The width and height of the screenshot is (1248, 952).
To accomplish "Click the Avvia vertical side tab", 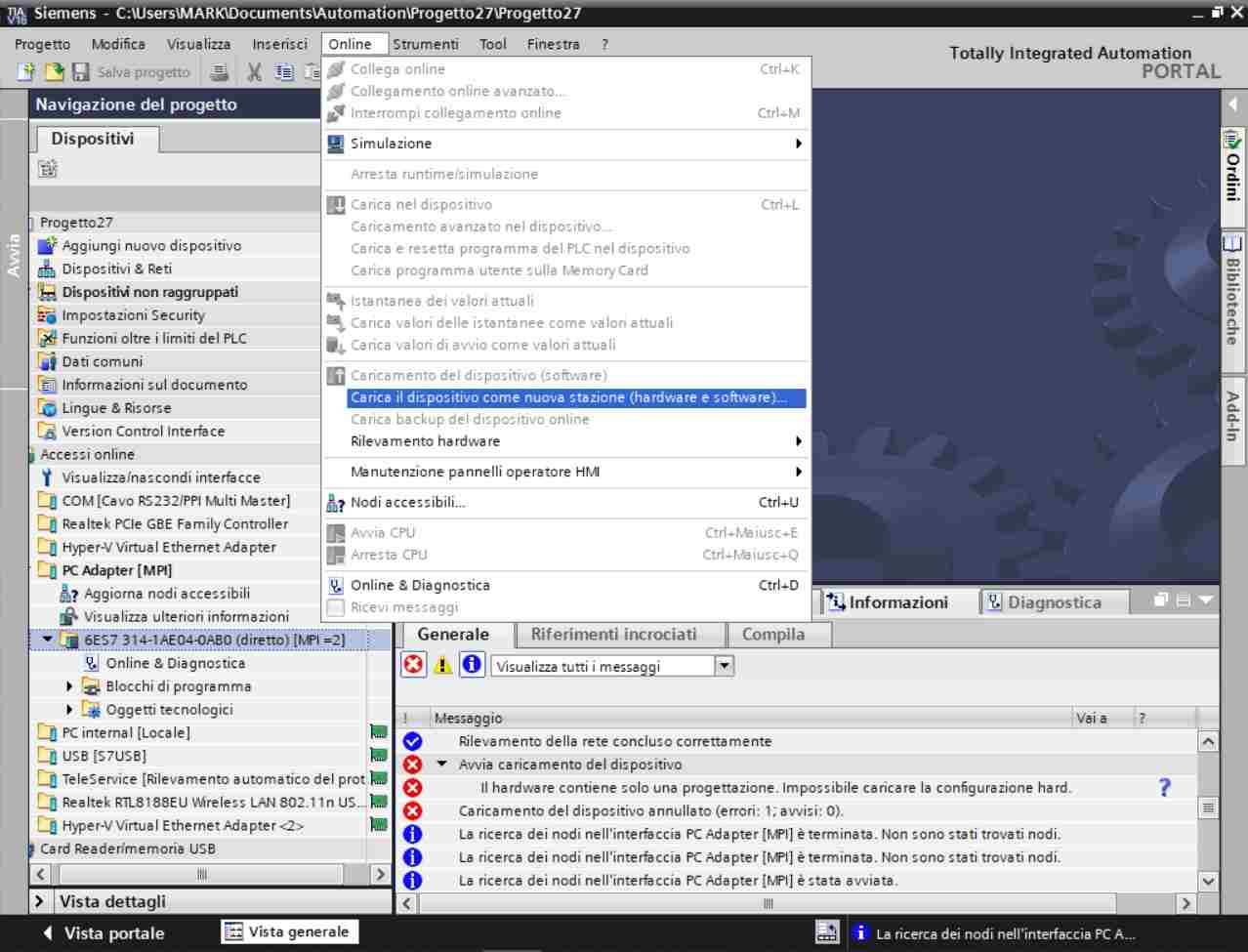I will 14,255.
